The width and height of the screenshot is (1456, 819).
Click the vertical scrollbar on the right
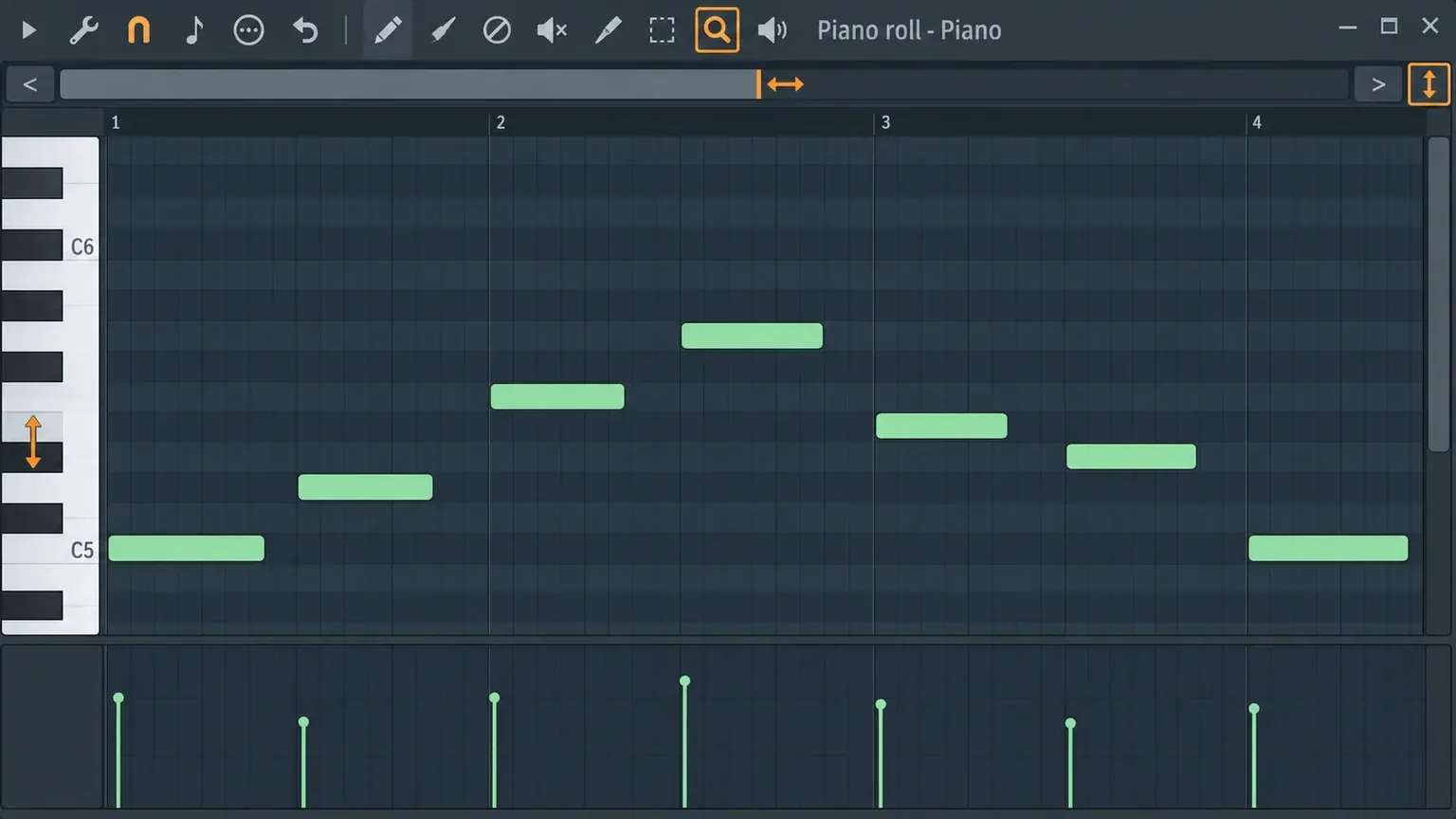[x=1439, y=294]
